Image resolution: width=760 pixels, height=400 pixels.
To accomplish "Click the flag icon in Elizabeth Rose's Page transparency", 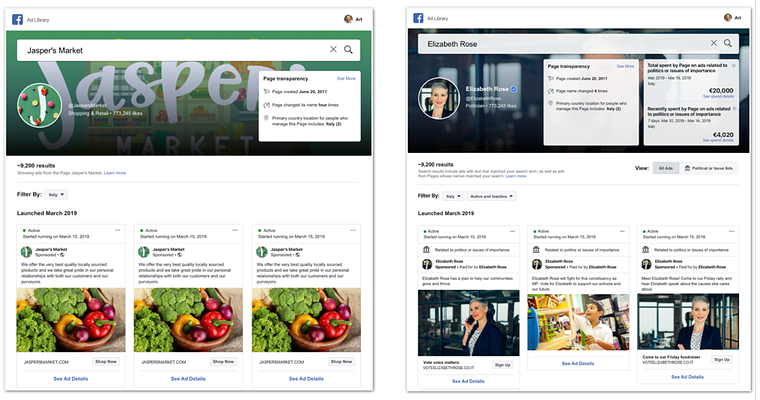I will (551, 79).
